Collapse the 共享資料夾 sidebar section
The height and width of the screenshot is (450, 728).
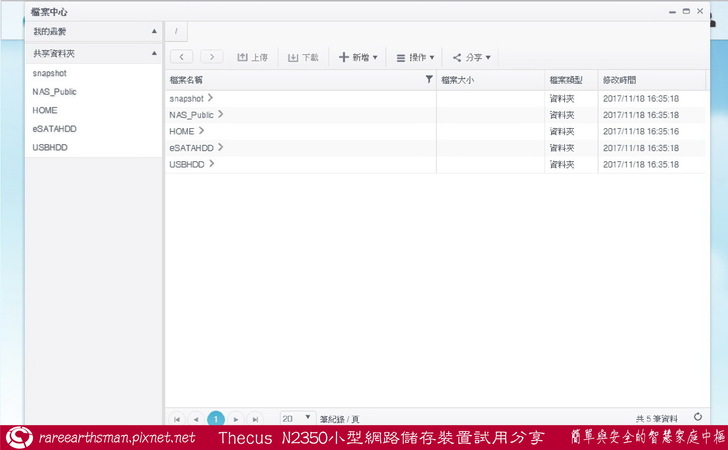154,53
